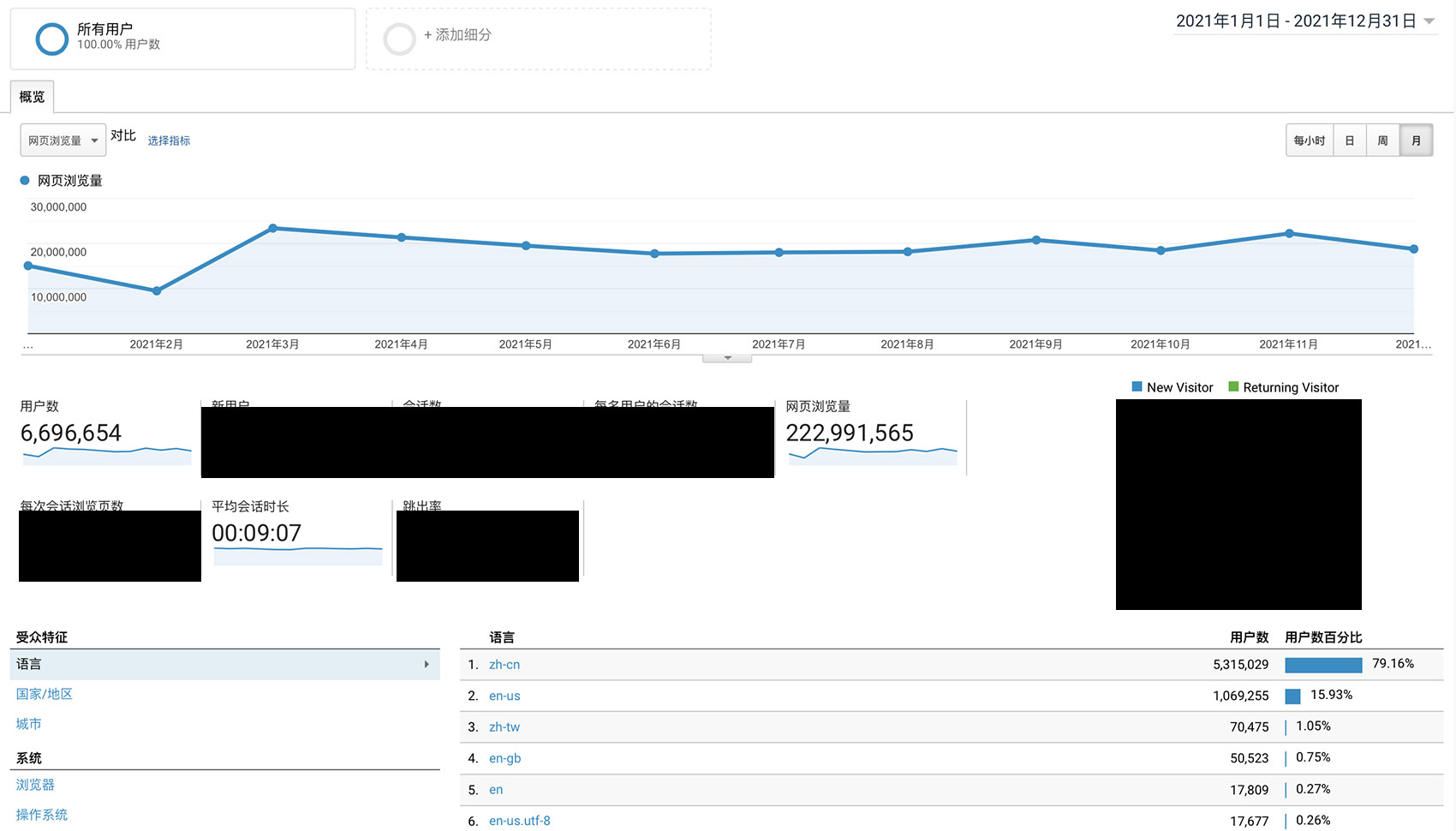Open the date range dropdown arrow
This screenshot has width=1456, height=831.
point(1429,21)
